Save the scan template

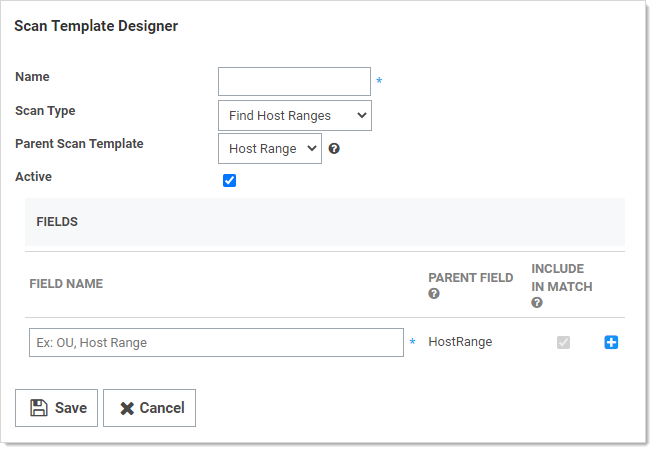[57, 408]
